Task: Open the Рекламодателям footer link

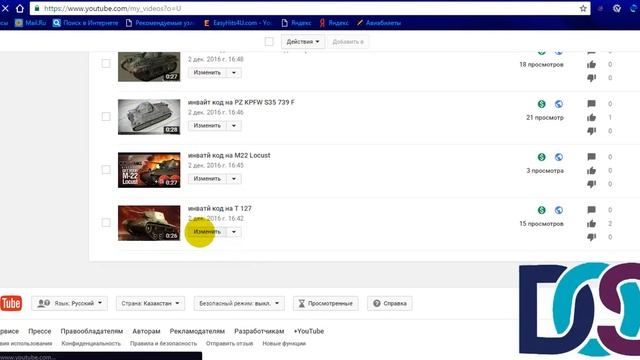Action: pyautogui.click(x=197, y=331)
